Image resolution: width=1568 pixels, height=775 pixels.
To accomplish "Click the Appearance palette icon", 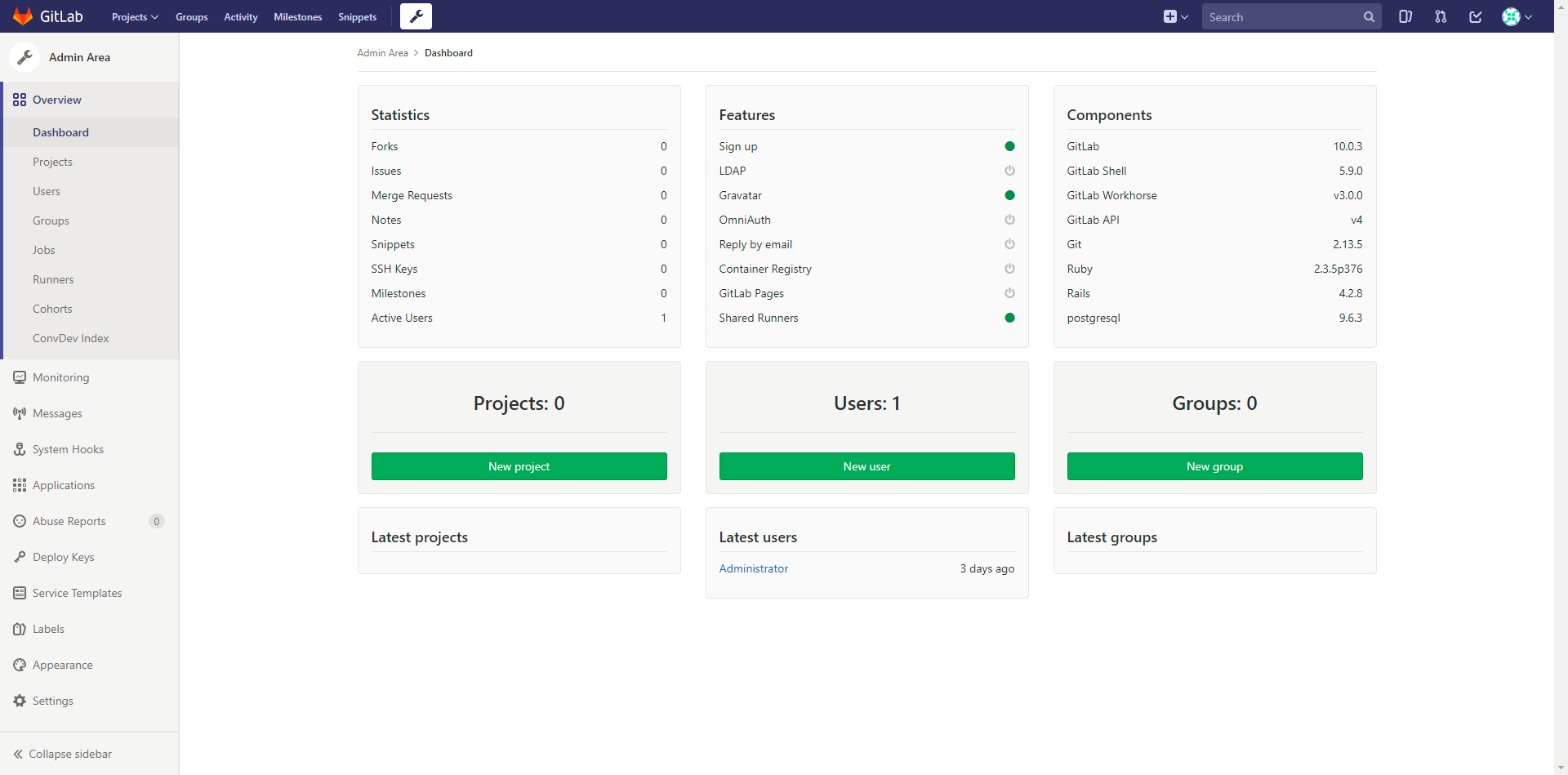I will click(20, 665).
